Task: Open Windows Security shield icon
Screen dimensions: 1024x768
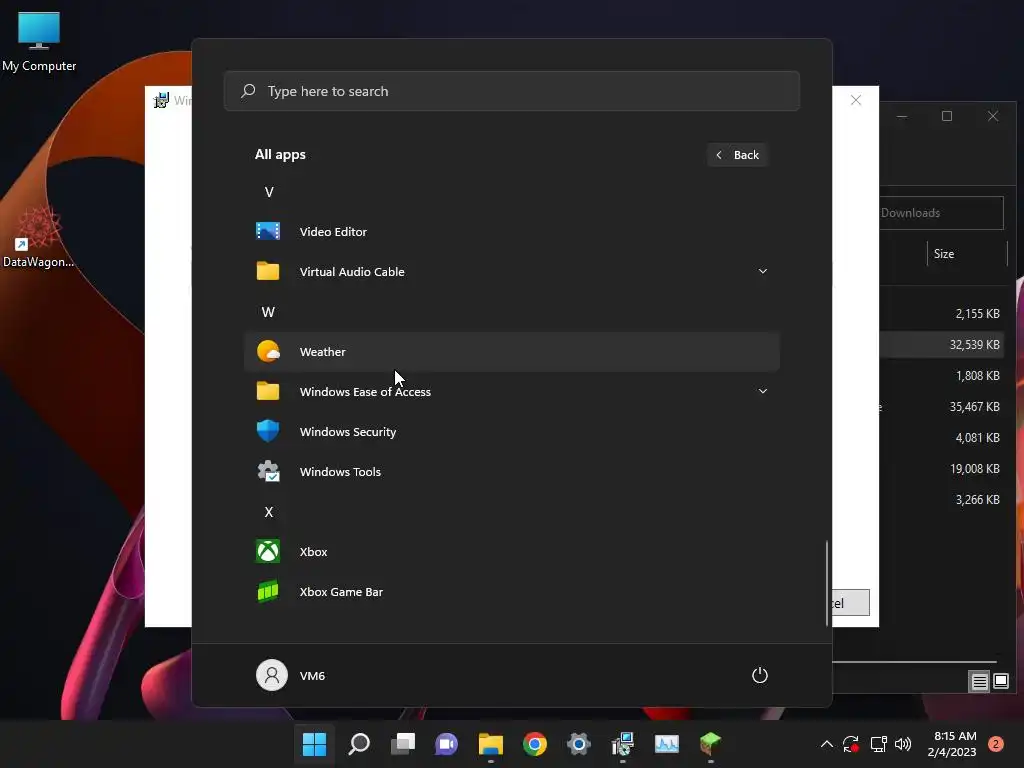Action: (x=268, y=431)
